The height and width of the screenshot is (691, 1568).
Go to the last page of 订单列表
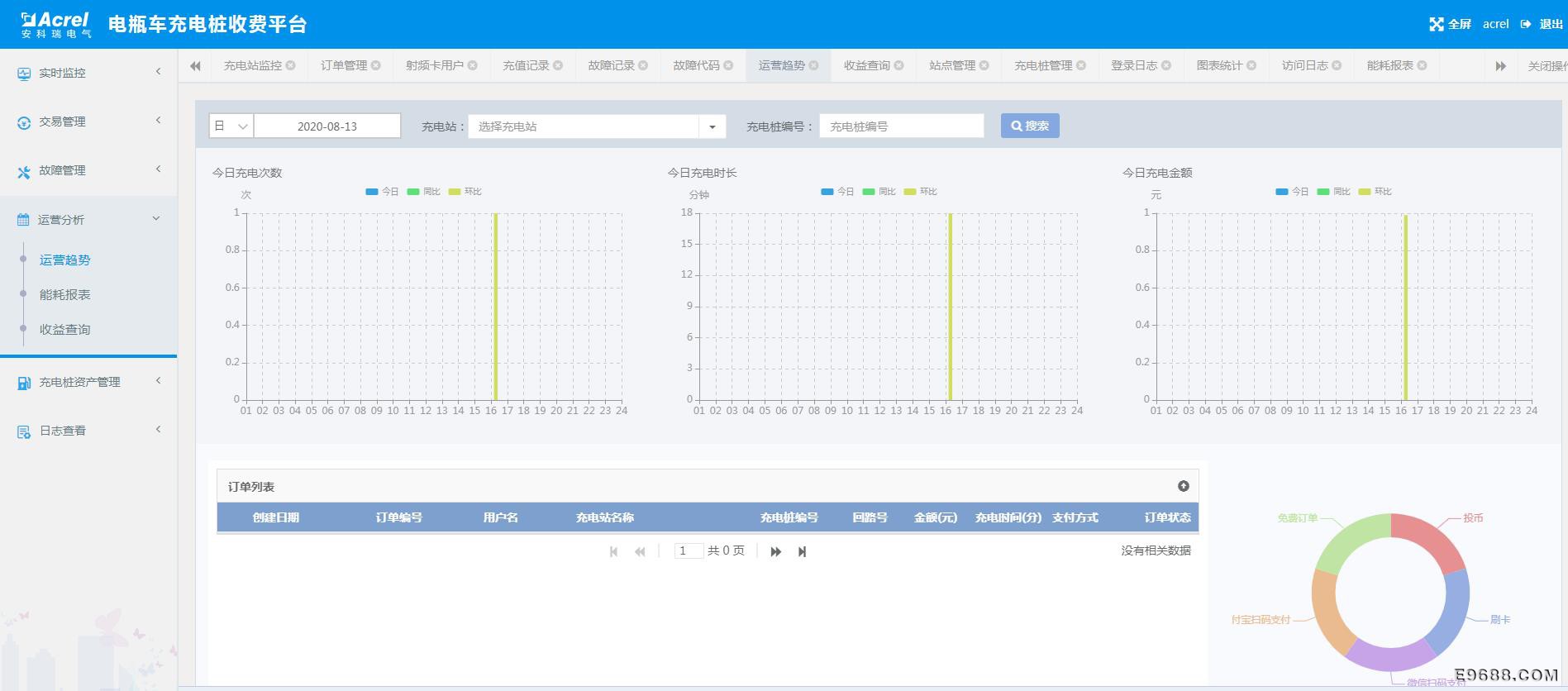click(802, 551)
